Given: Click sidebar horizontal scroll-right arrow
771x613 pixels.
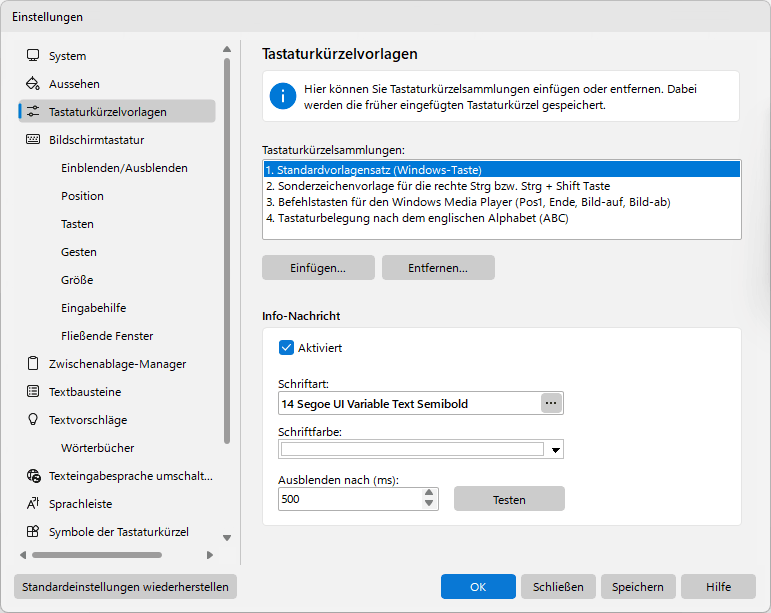Looking at the screenshot, I should (x=210, y=555).
